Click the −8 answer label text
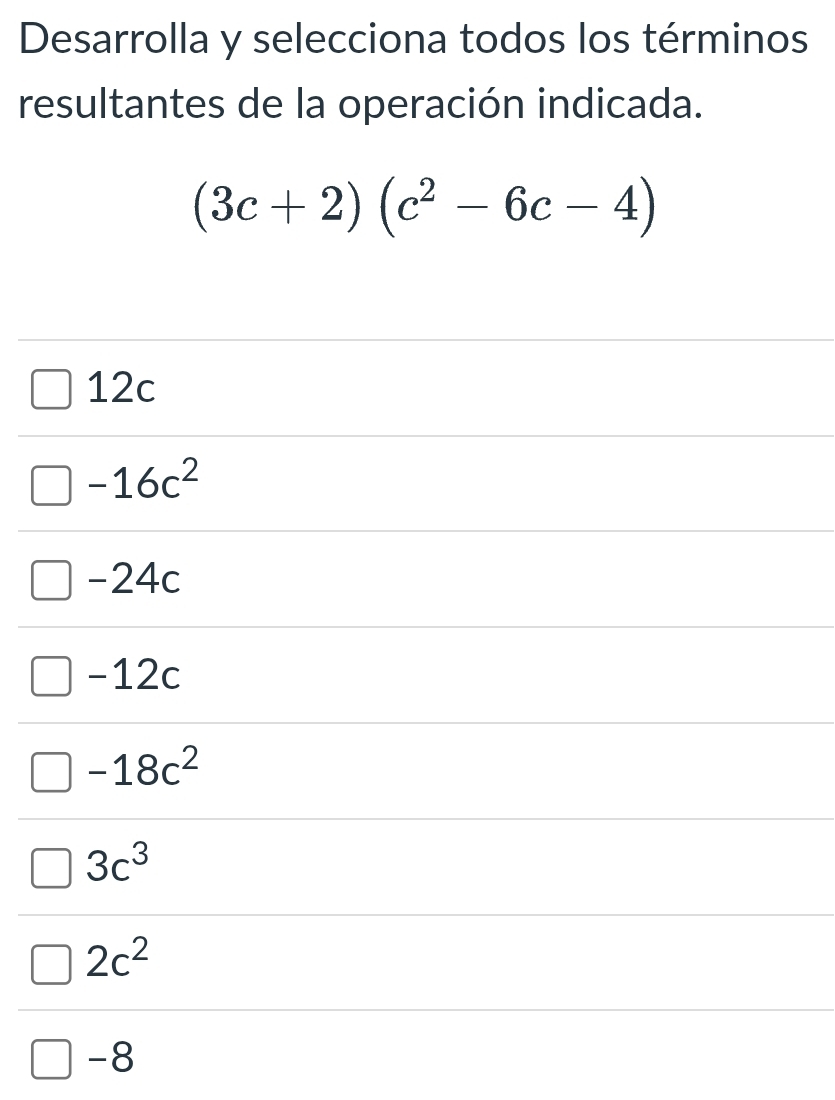The image size is (835, 1100). click(x=110, y=1058)
